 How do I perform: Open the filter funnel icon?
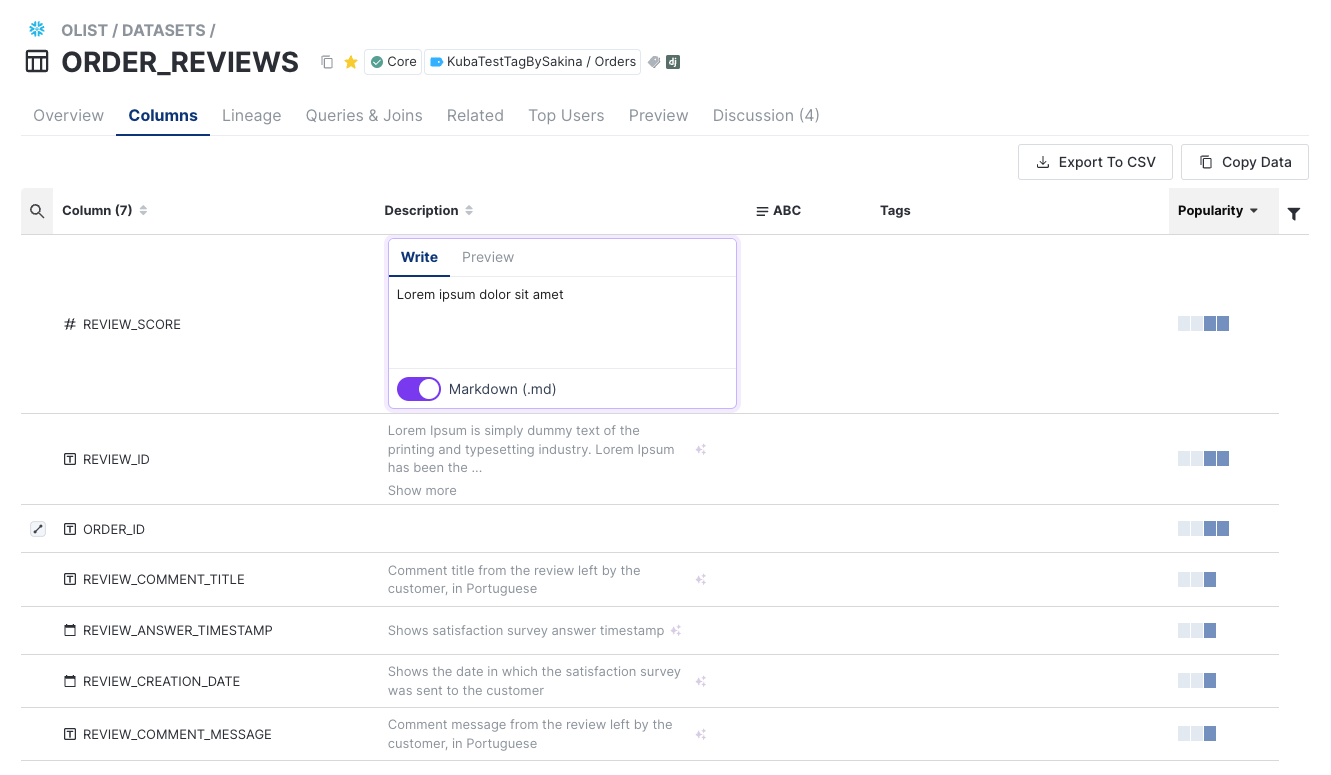click(1294, 213)
